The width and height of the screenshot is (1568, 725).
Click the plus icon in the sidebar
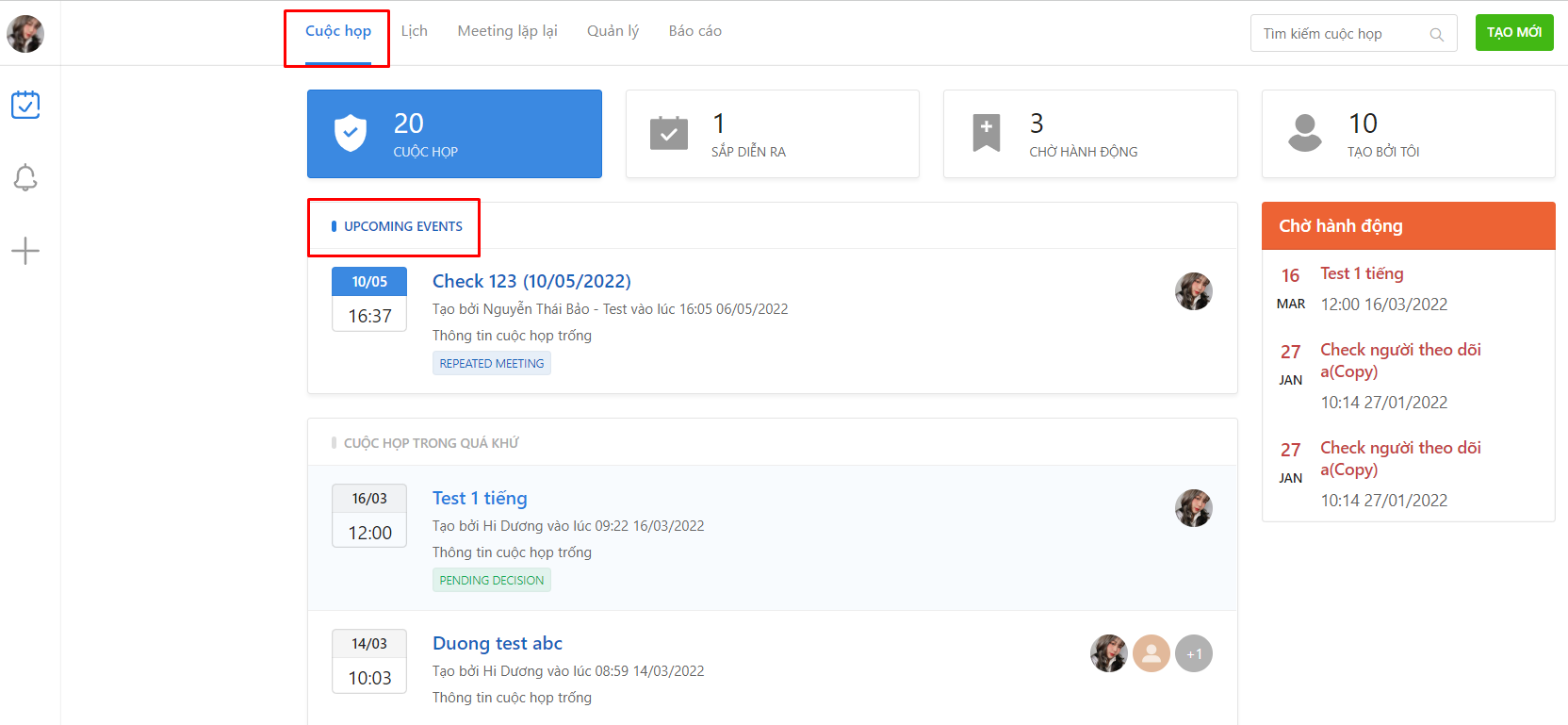click(25, 251)
